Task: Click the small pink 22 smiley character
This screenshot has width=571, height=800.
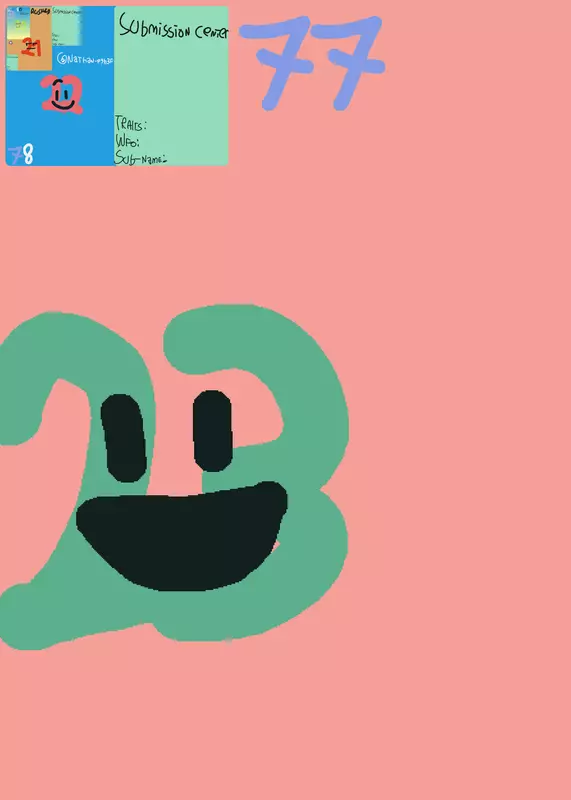Action: point(62,94)
